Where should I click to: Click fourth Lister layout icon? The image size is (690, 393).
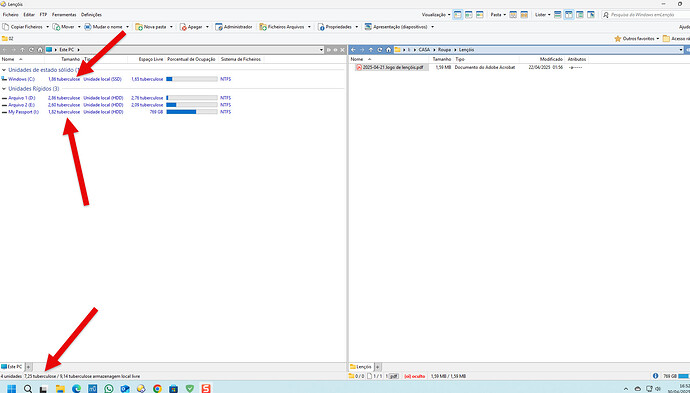tap(591, 15)
